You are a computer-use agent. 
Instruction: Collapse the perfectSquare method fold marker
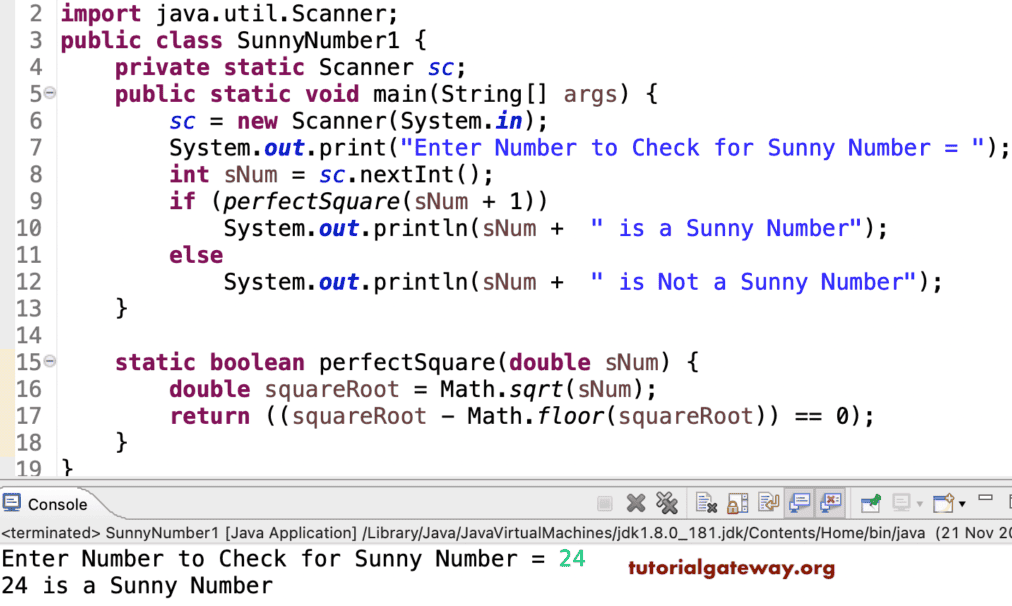tap(49, 360)
